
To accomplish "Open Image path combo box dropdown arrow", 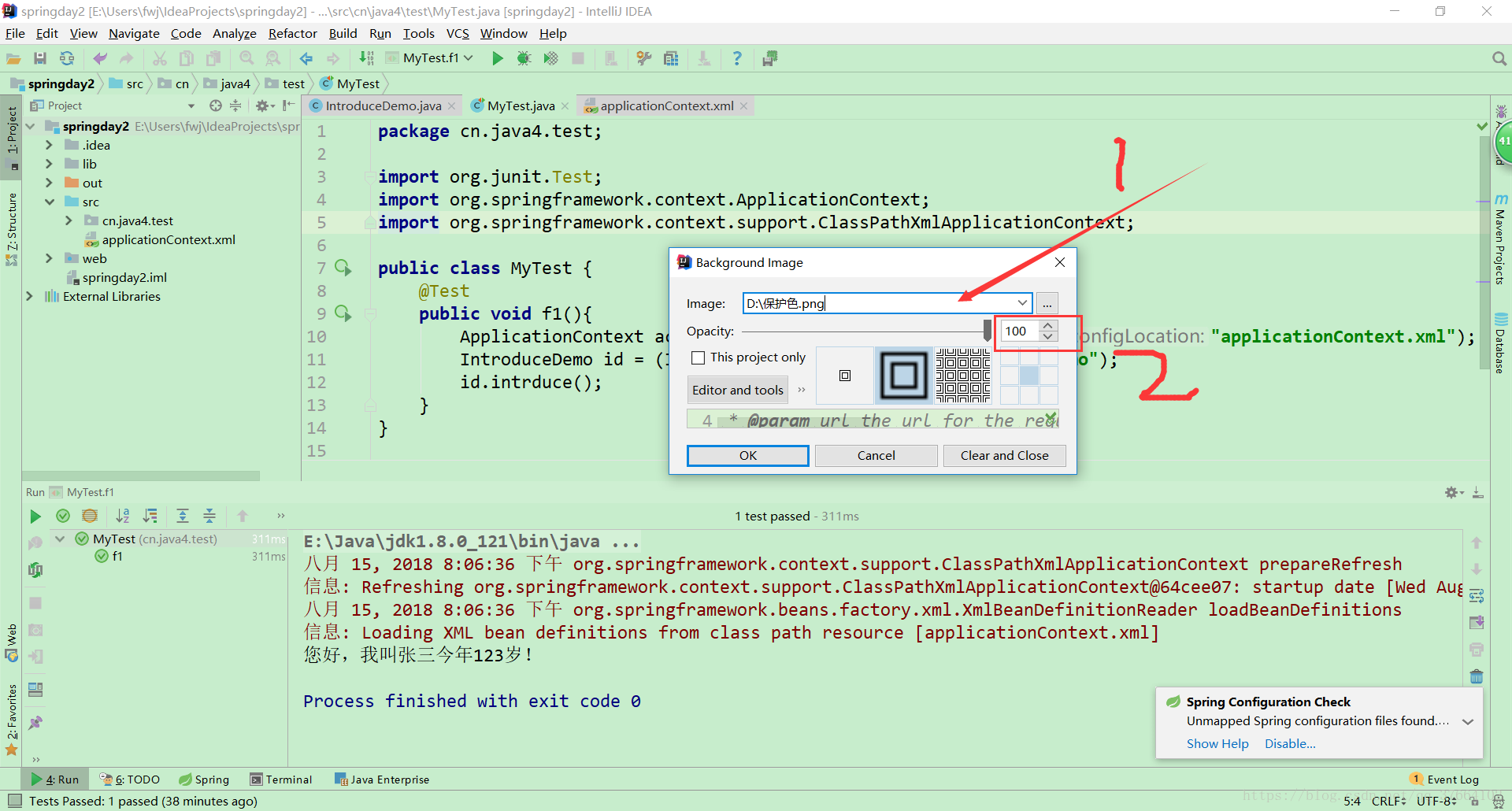I will point(1021,303).
